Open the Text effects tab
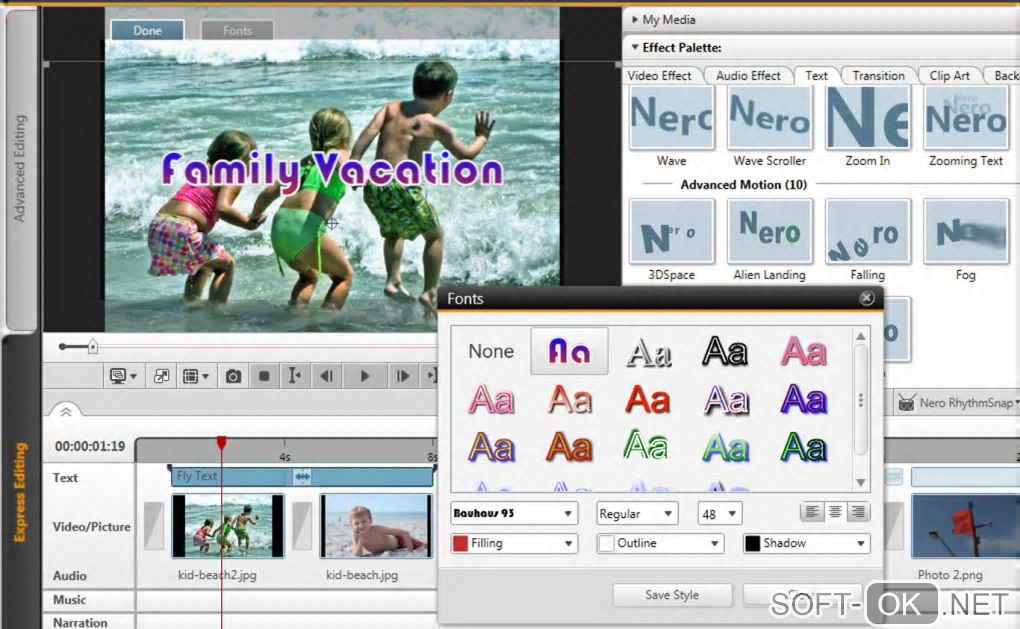The image size is (1020, 629). pyautogui.click(x=816, y=75)
